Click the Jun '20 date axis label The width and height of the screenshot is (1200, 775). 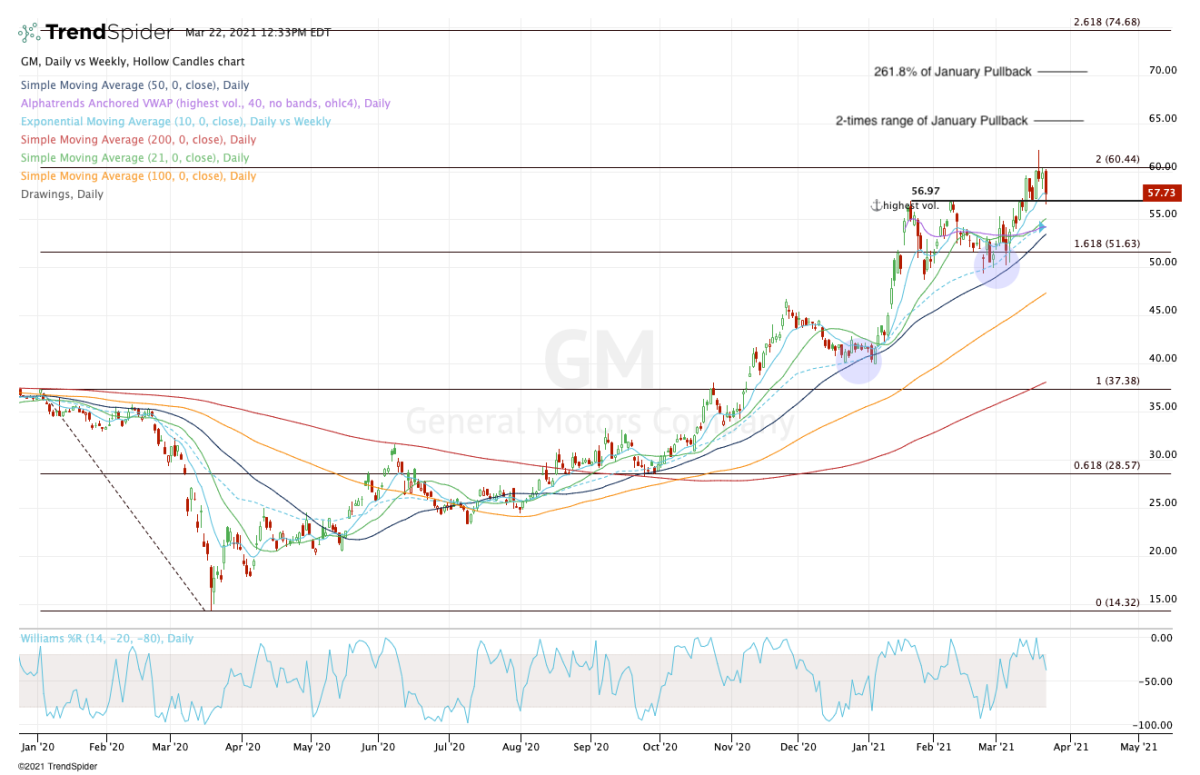376,746
